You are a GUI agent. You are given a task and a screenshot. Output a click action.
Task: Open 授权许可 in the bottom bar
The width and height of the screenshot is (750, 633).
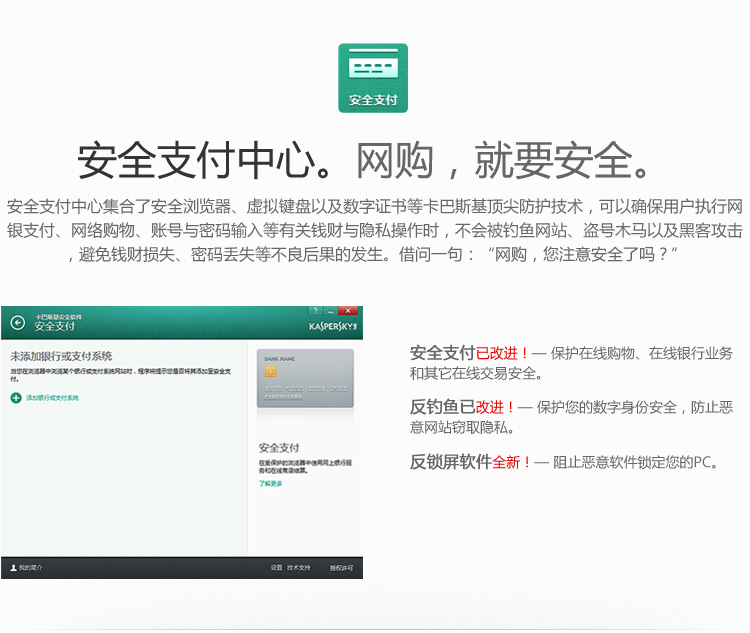[341, 567]
